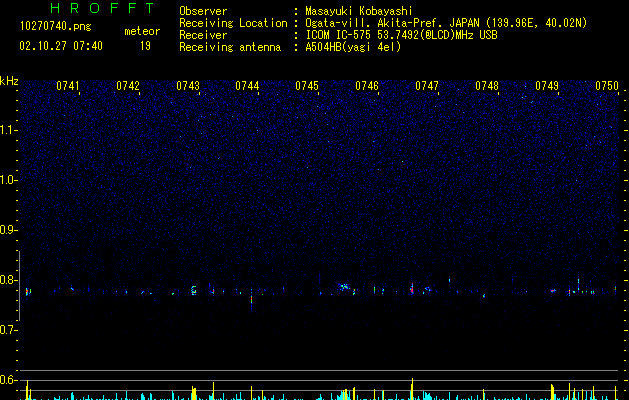629x400 pixels.
Task: Click the 0.6 kHz axis label
Action: pos(9,380)
